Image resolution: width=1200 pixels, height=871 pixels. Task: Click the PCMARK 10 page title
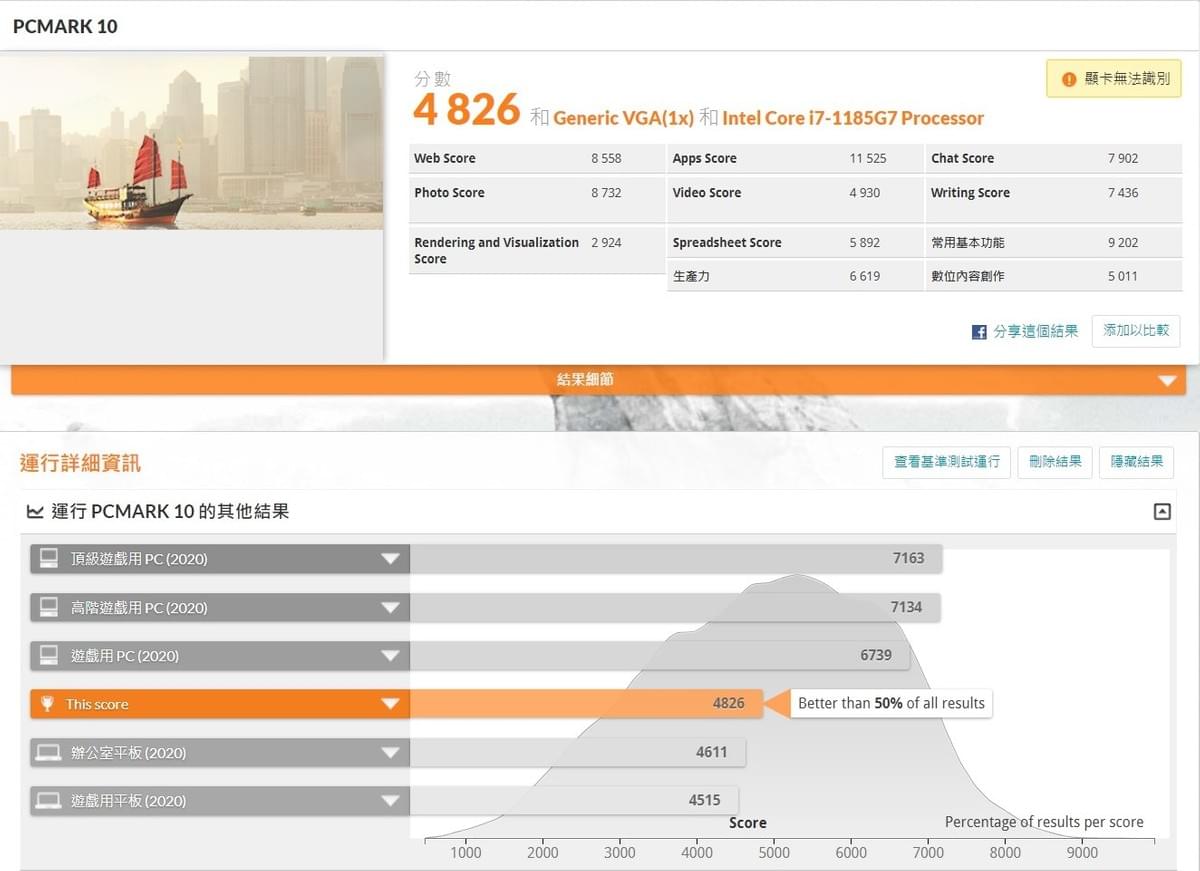(65, 27)
